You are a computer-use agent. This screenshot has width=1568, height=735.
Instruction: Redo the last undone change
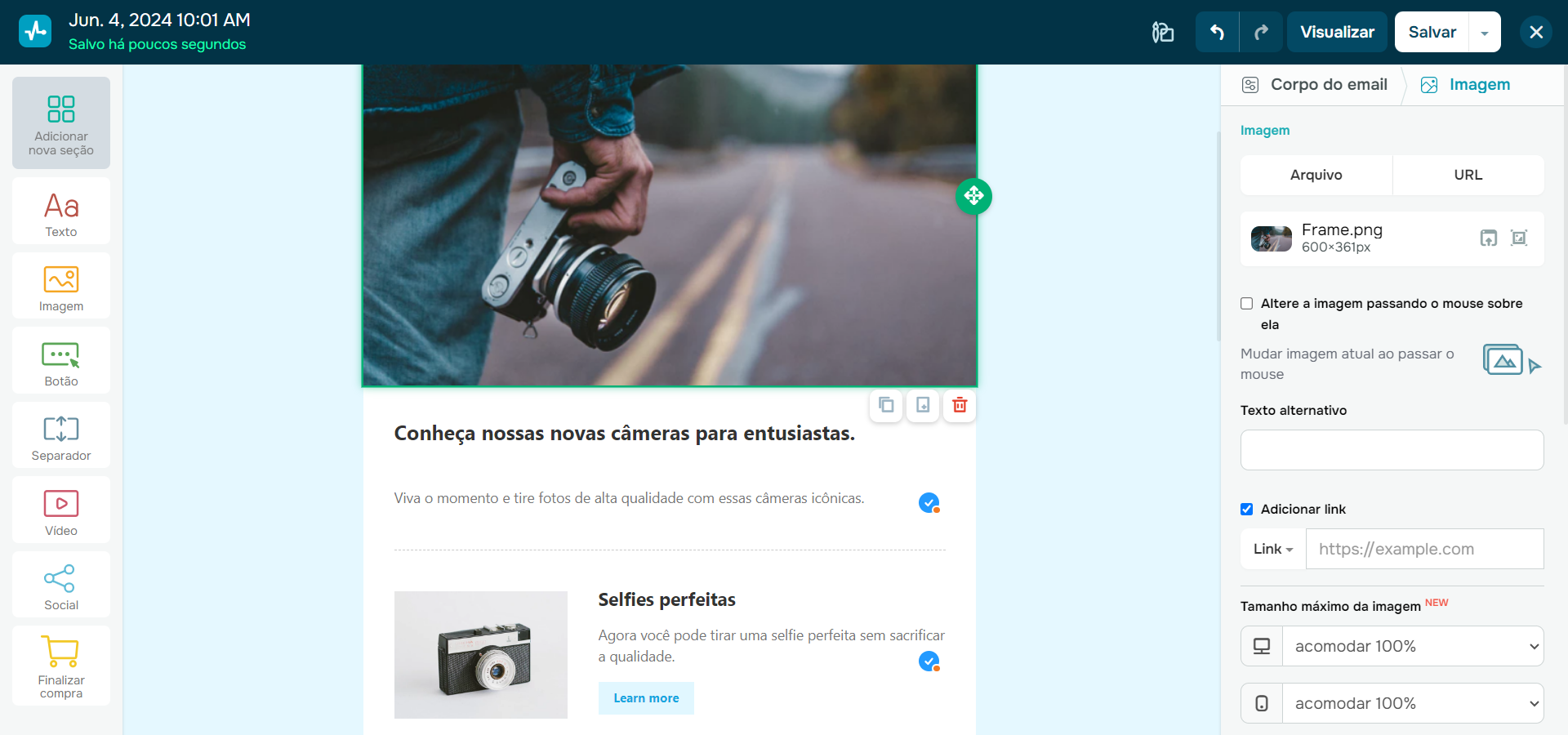coord(1261,32)
